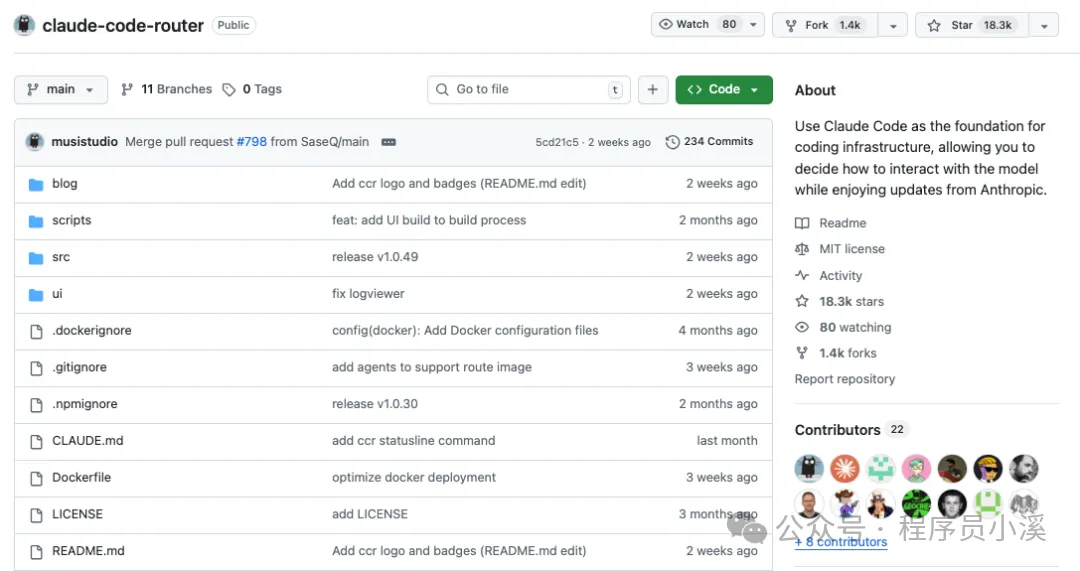
Task: Click the file icon for .gitignore
Action: pos(36,368)
